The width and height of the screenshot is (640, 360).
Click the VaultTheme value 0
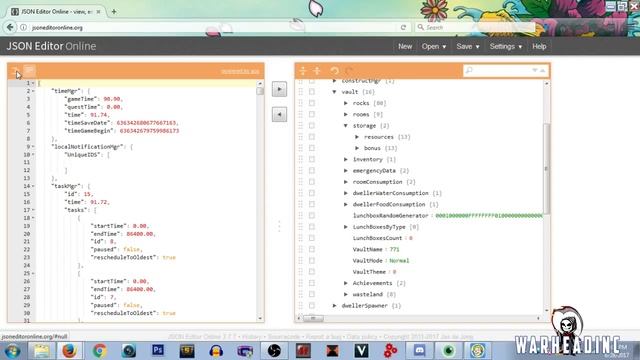pos(394,272)
